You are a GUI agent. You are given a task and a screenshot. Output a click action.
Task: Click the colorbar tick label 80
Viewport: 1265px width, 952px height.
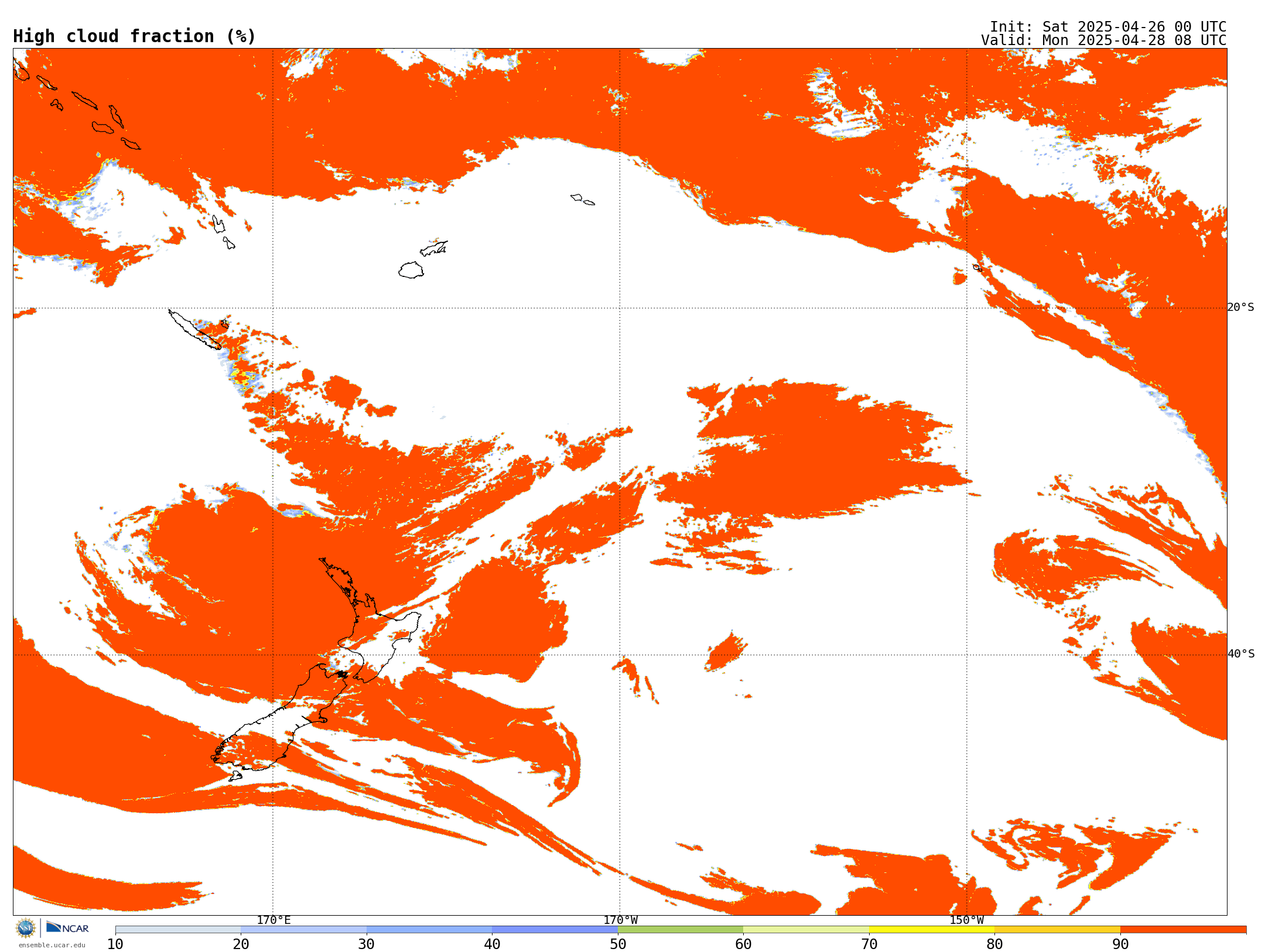tap(994, 944)
